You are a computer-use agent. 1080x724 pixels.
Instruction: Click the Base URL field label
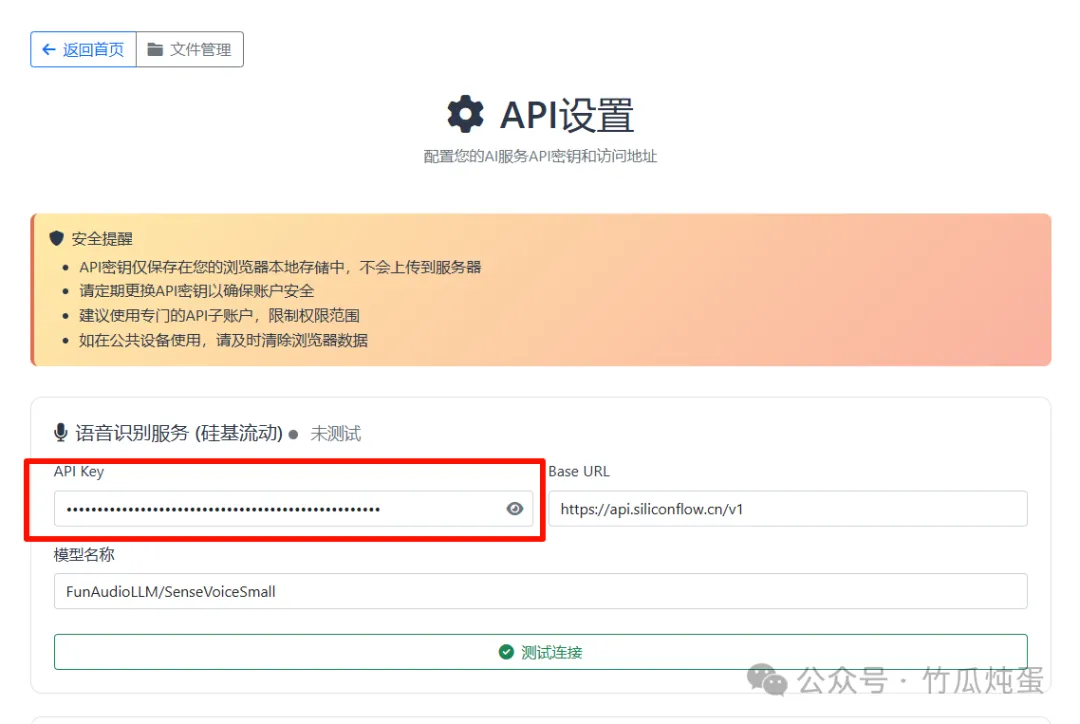tap(579, 472)
